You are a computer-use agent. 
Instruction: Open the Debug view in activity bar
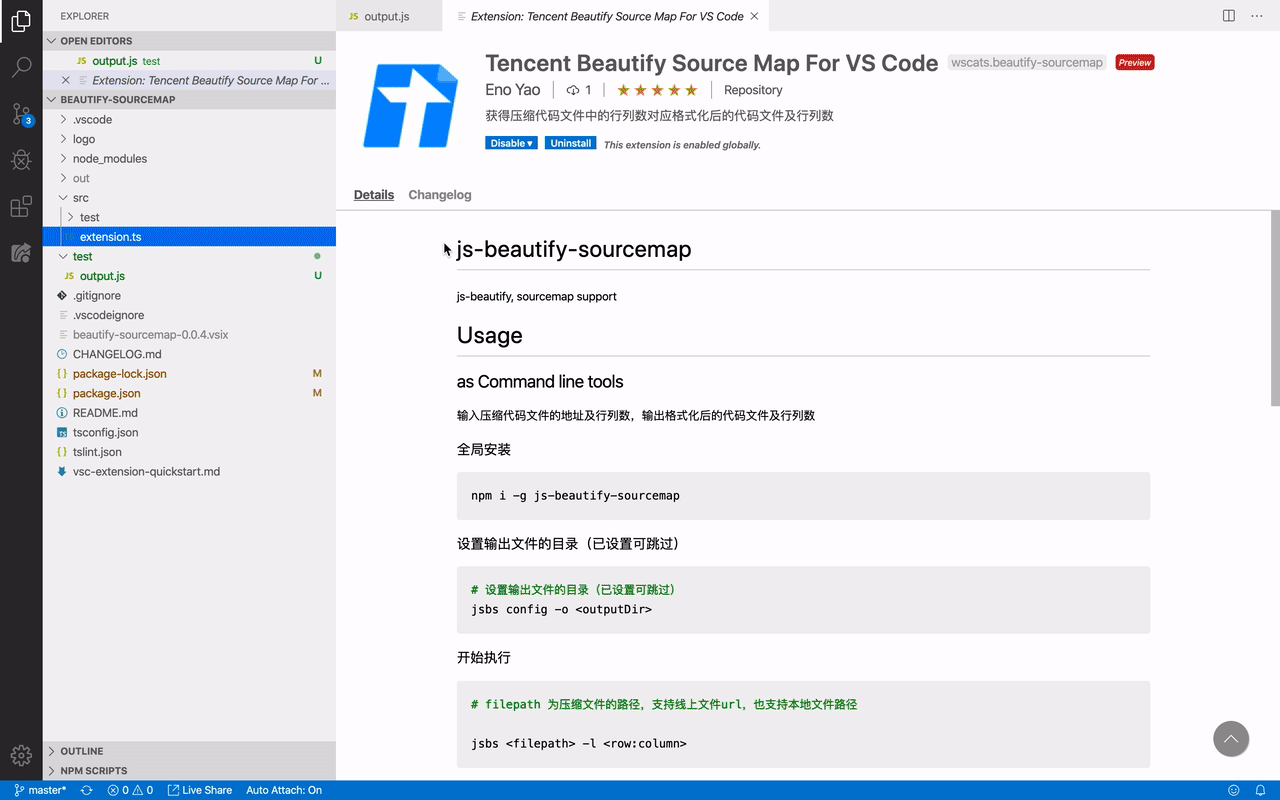pyautogui.click(x=21, y=160)
